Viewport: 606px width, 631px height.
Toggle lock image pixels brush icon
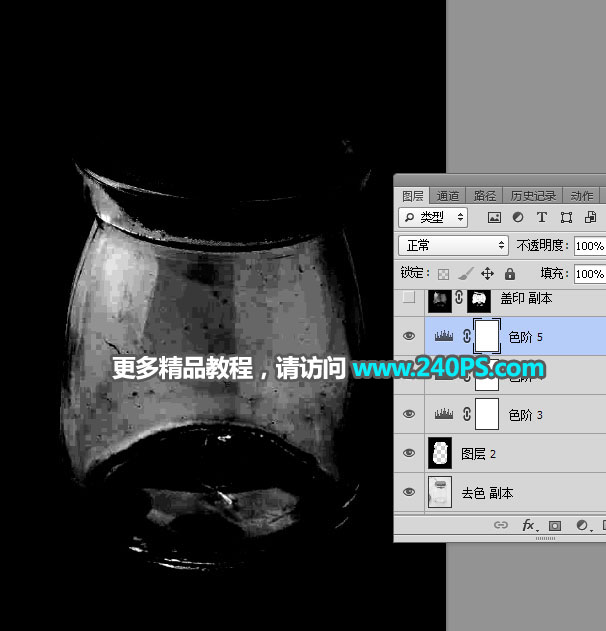click(465, 274)
